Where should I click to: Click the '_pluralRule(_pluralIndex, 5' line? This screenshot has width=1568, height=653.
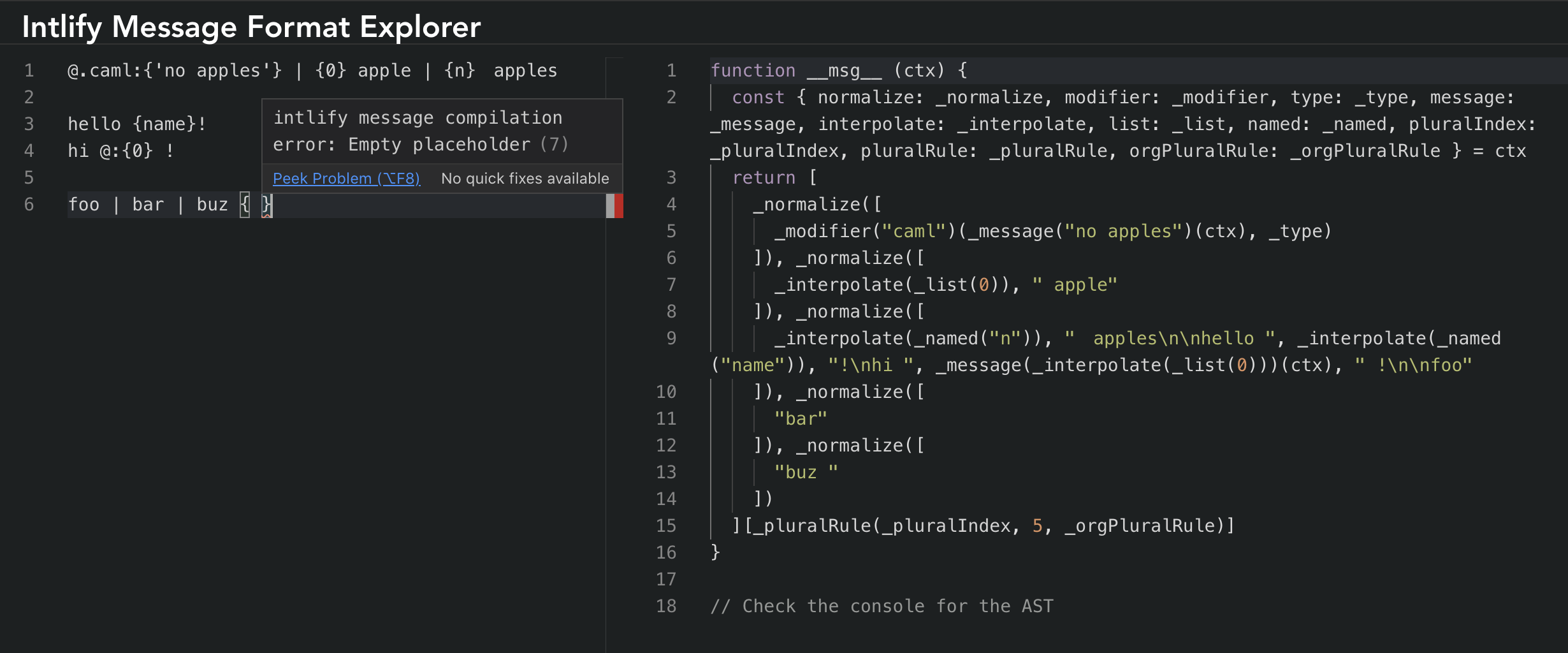click(984, 525)
